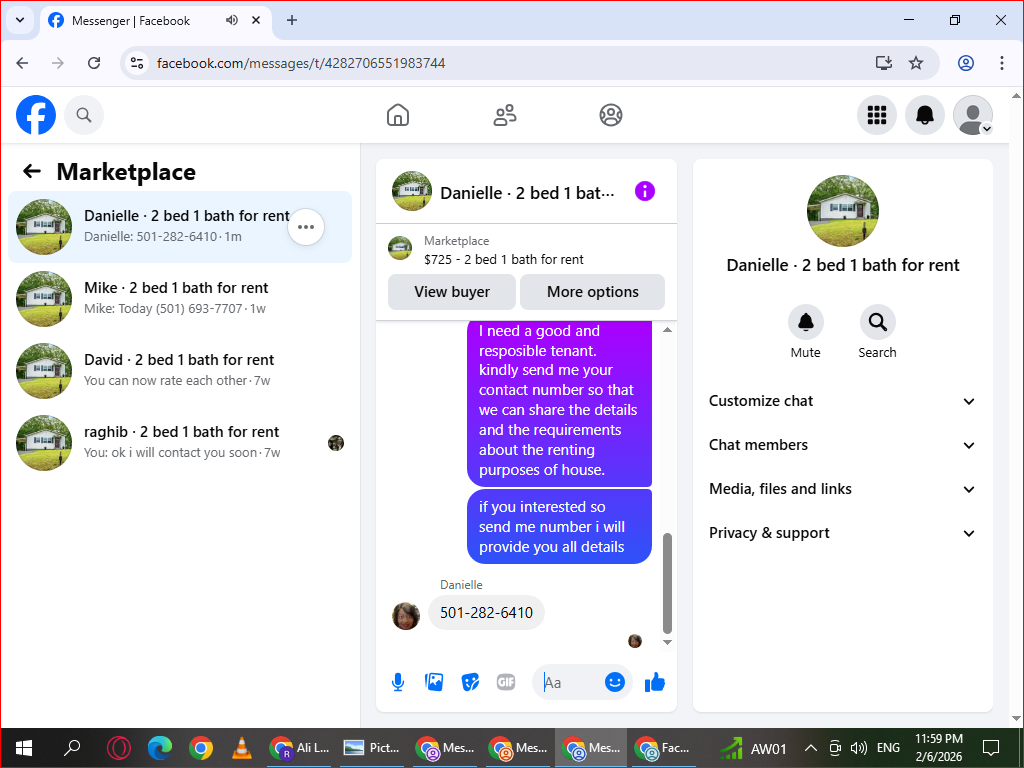The height and width of the screenshot is (768, 1024).
Task: Close the Messenger browser tab
Action: coord(257,20)
